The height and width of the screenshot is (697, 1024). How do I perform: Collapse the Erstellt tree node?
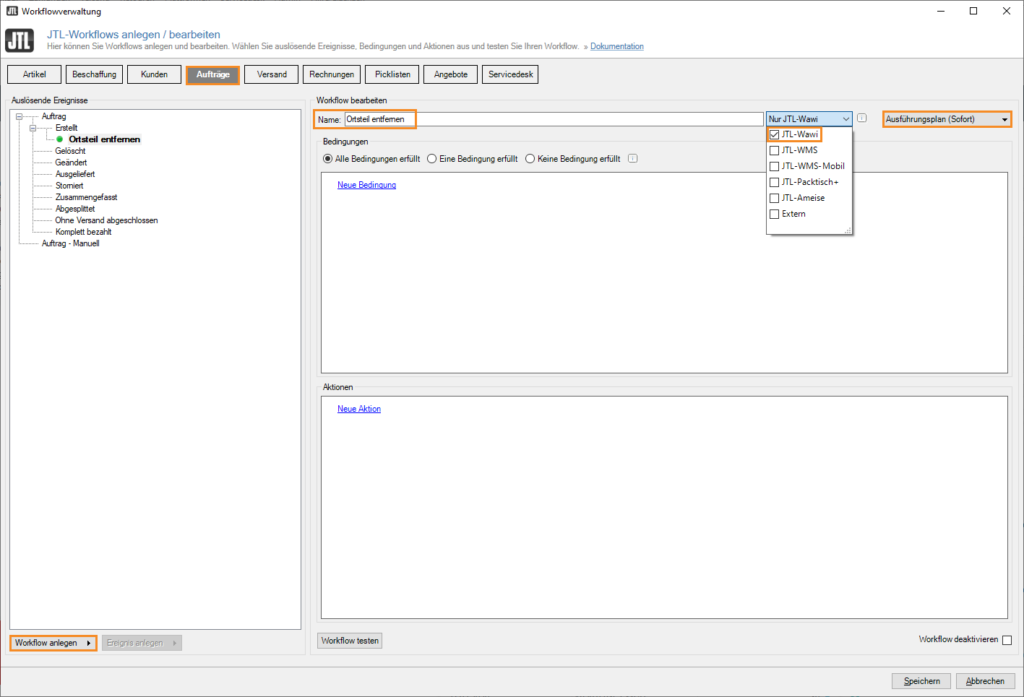pyautogui.click(x=32, y=128)
